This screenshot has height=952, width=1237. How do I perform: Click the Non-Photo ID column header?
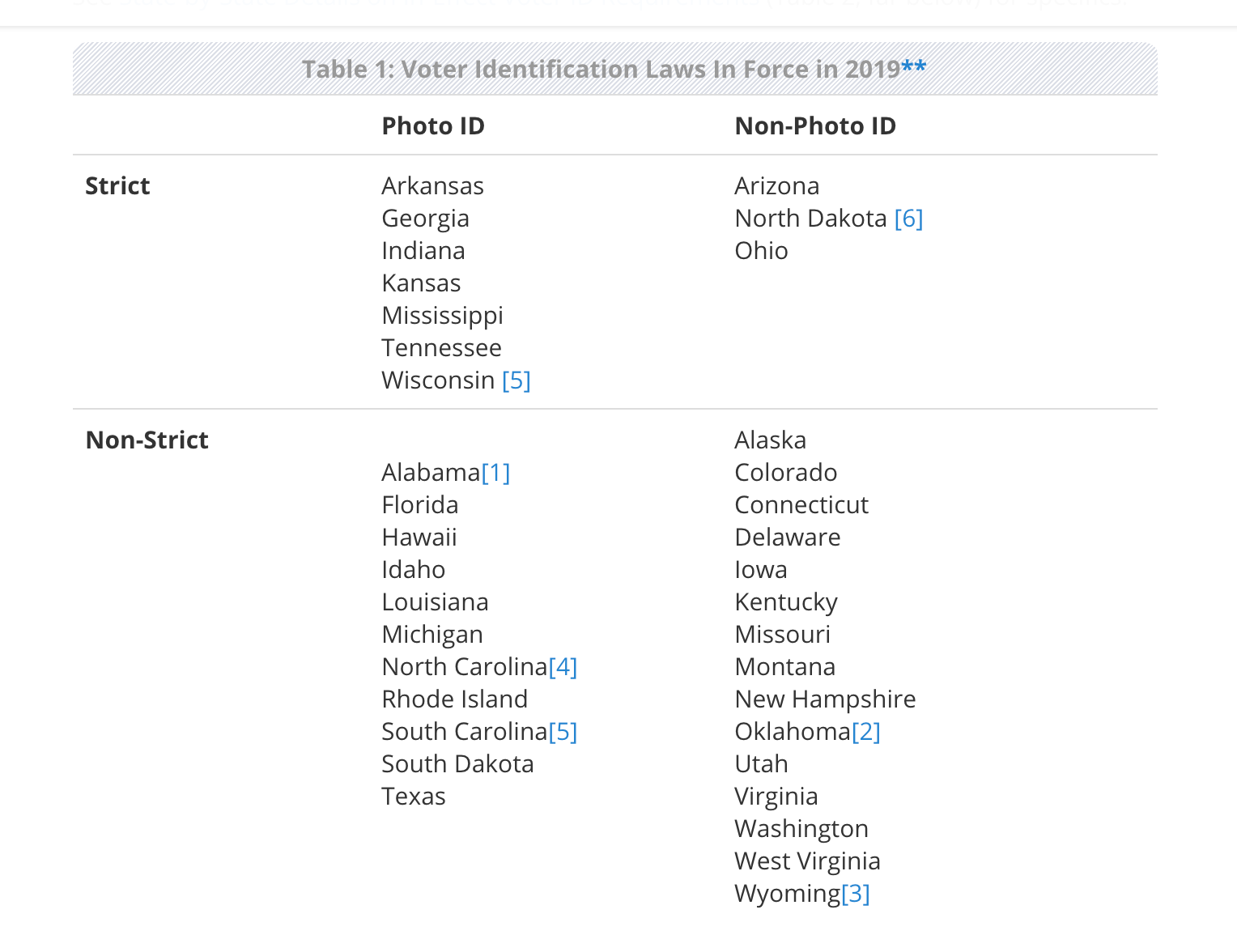[x=814, y=126]
